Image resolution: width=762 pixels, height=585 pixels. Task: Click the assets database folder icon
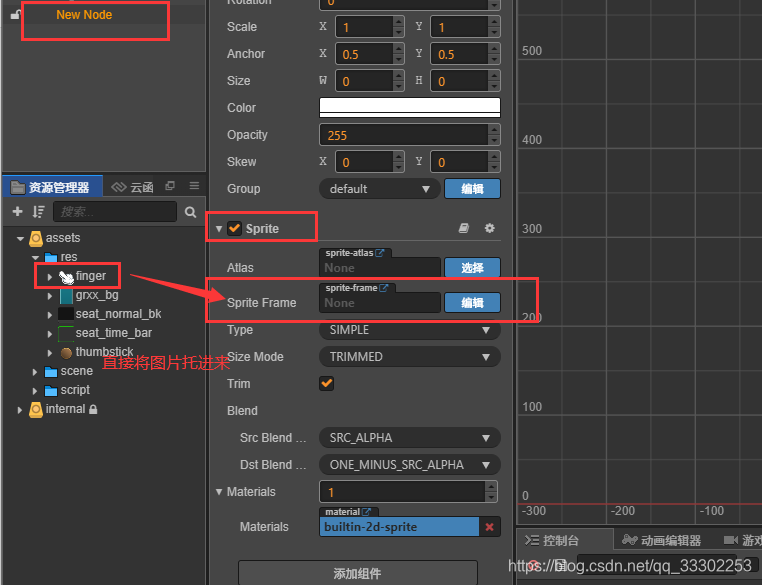click(36, 238)
